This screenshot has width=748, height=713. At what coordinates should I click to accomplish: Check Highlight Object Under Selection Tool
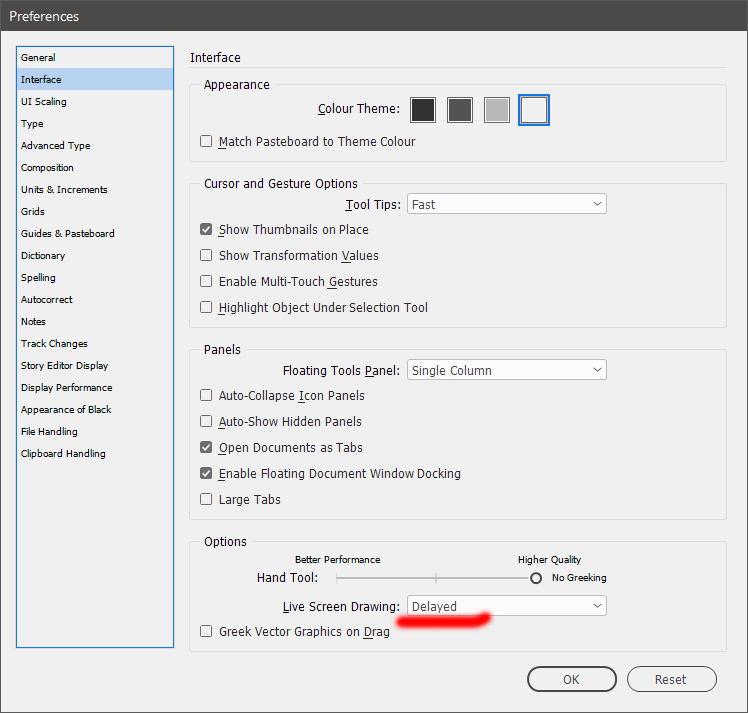click(206, 307)
